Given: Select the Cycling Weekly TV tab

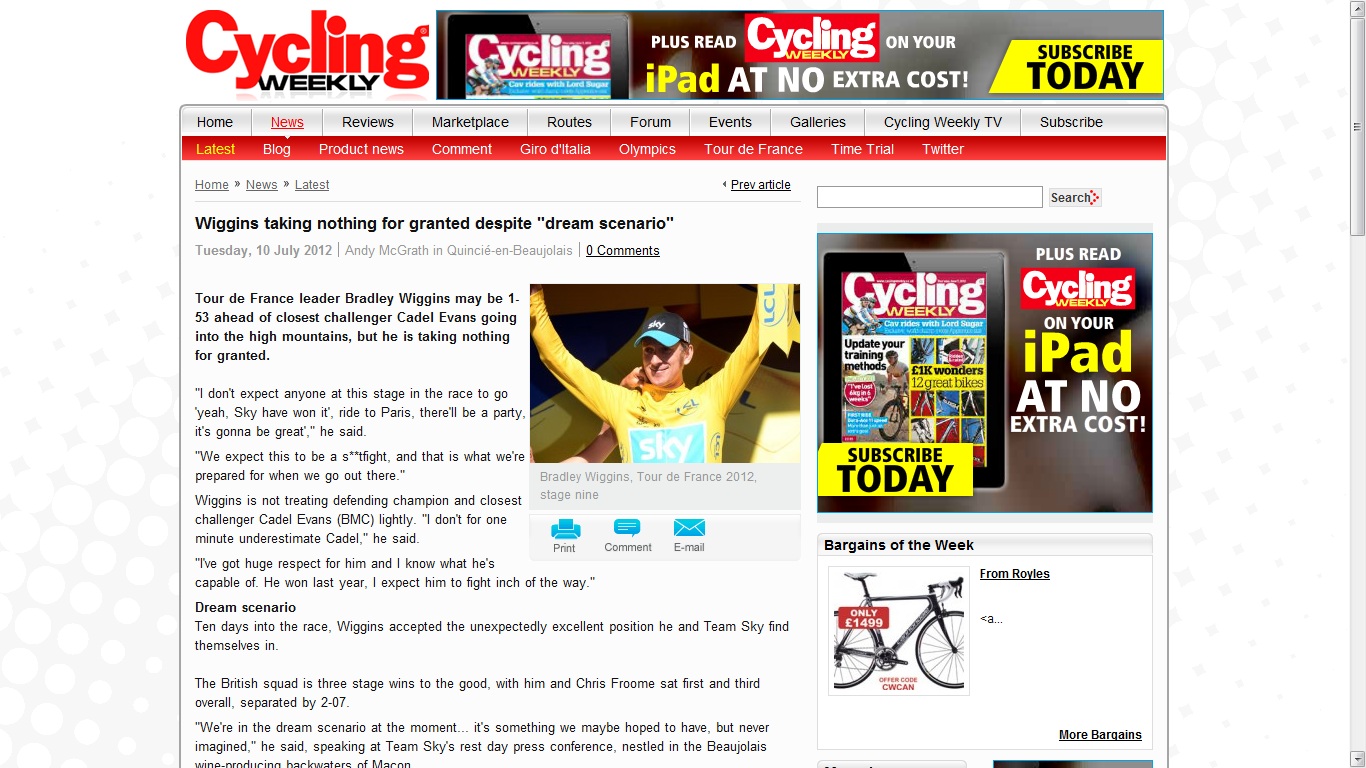Looking at the screenshot, I should click(x=943, y=122).
